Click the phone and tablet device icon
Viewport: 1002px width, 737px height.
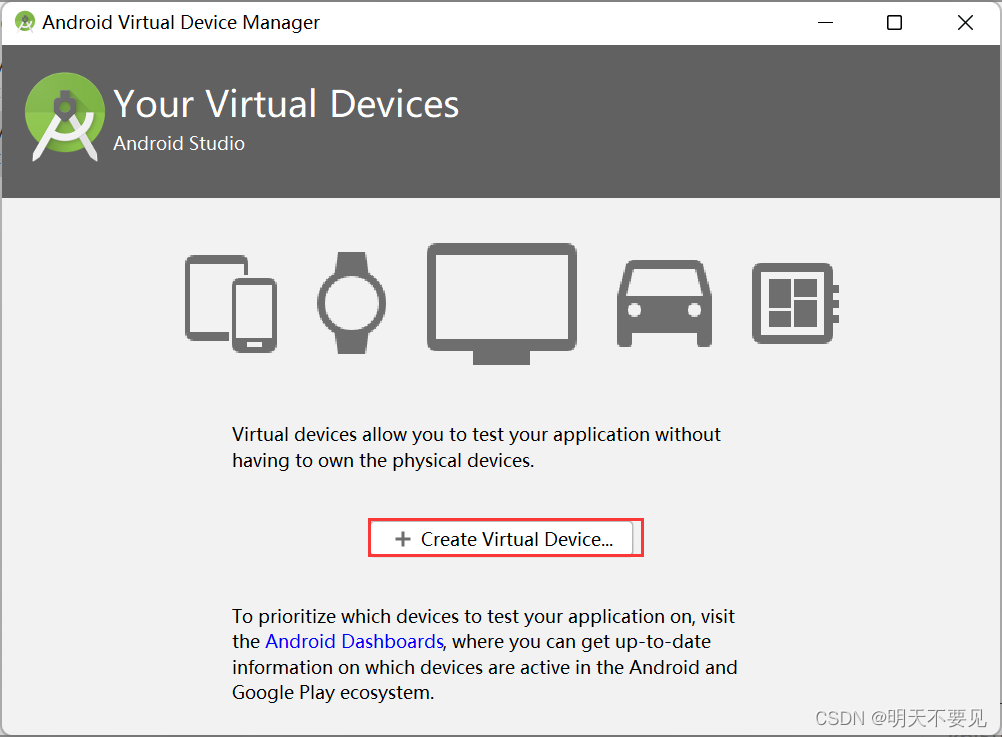(x=231, y=304)
